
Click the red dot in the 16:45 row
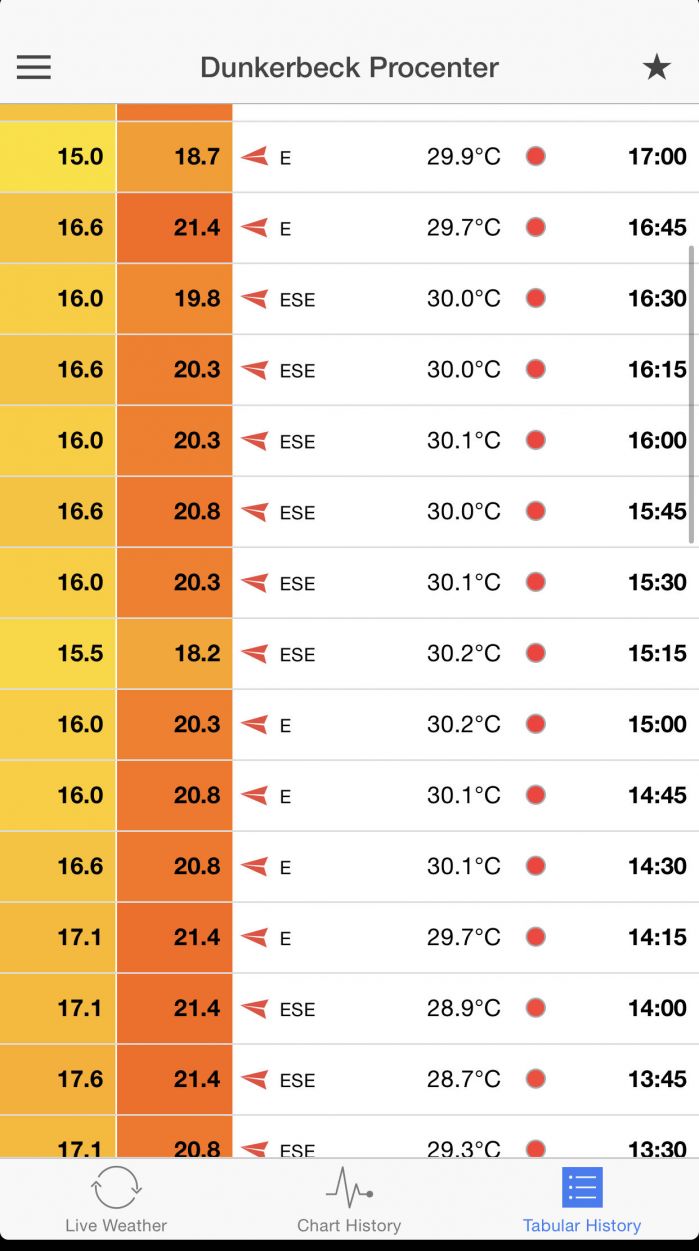[536, 227]
